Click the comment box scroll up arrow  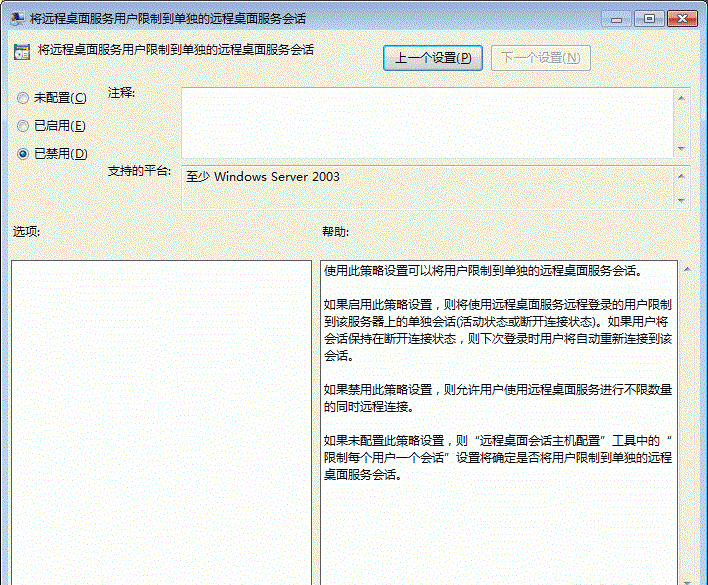(681, 98)
